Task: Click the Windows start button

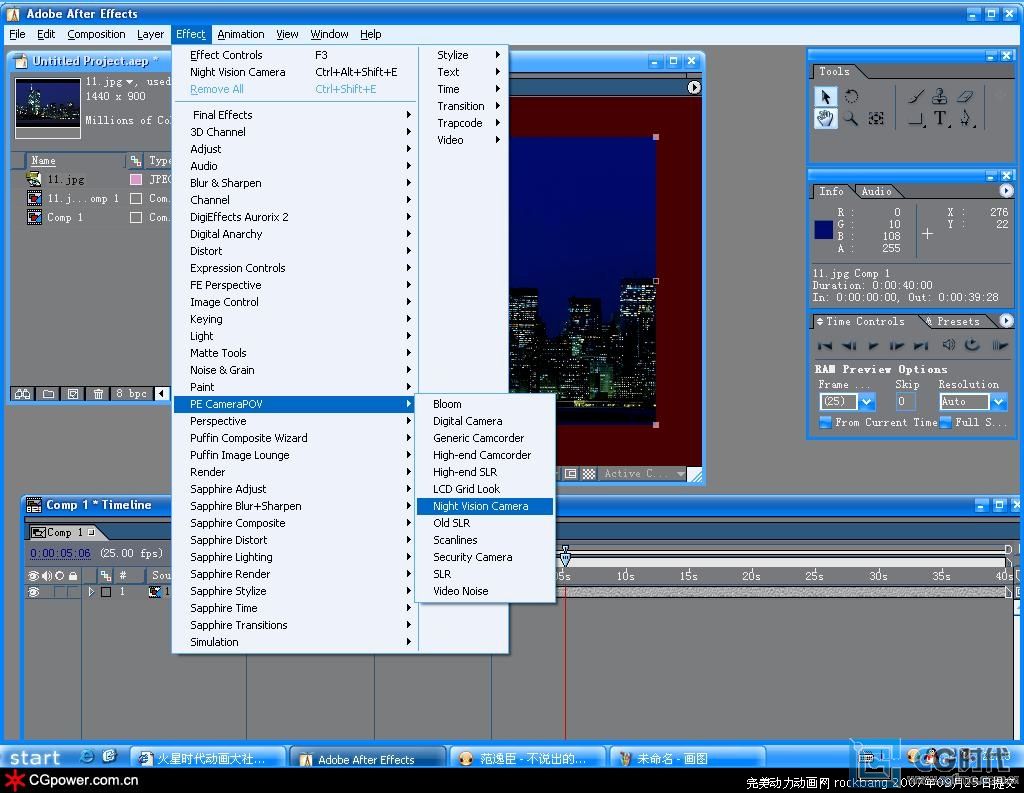Action: (35, 758)
